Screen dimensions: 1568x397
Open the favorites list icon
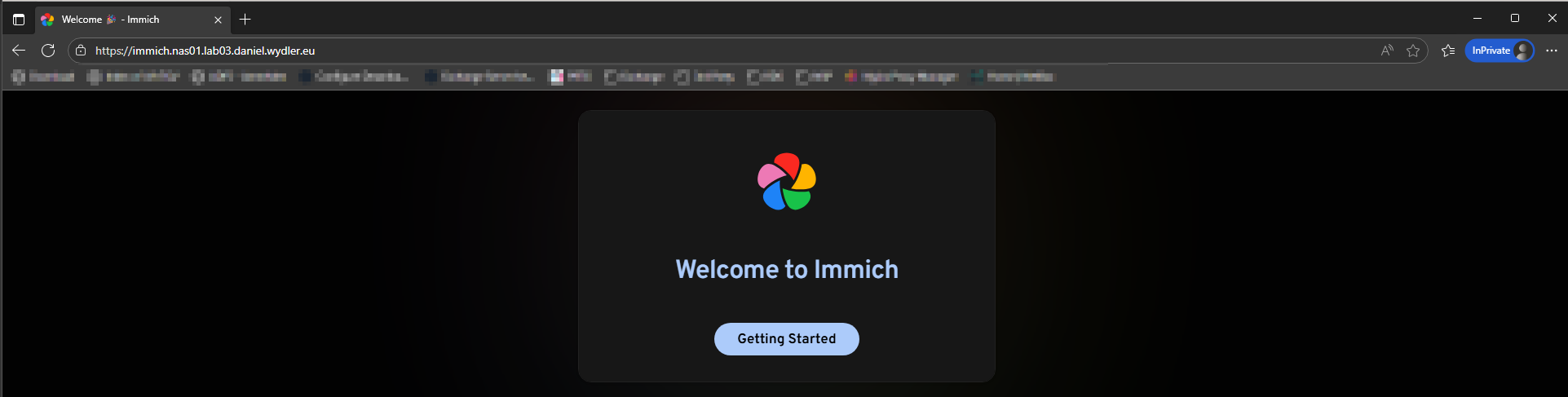[x=1447, y=51]
